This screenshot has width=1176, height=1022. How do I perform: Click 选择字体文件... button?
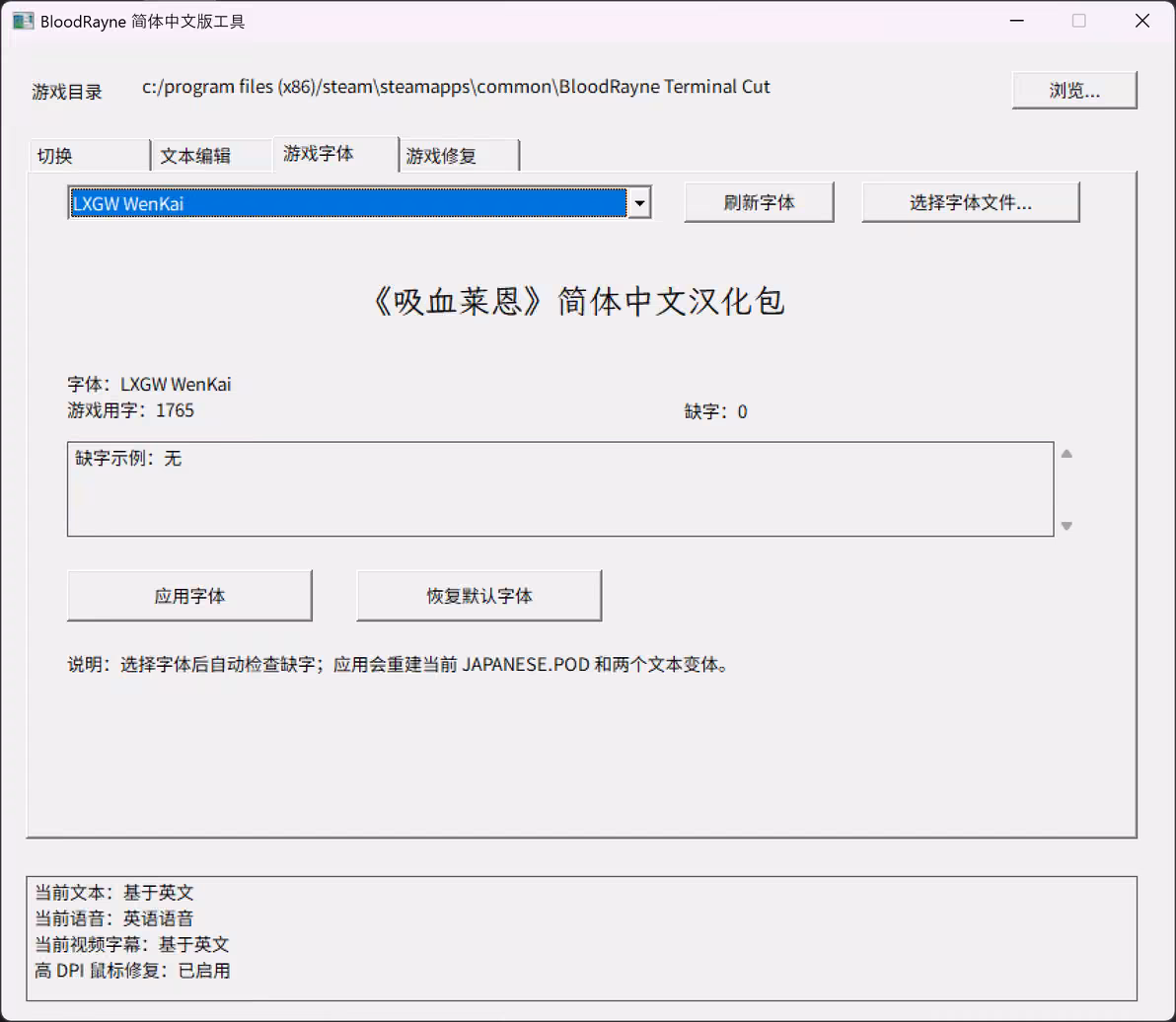click(x=971, y=202)
